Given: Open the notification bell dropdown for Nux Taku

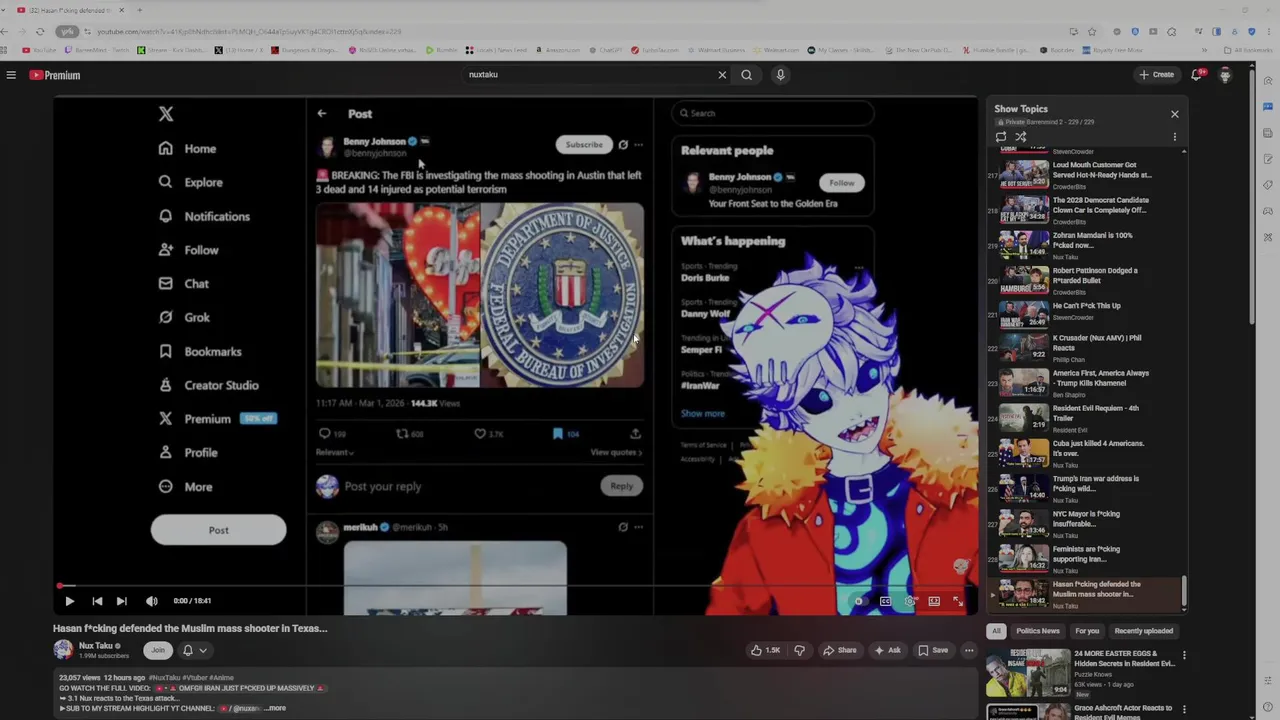Looking at the screenshot, I should (x=194, y=650).
